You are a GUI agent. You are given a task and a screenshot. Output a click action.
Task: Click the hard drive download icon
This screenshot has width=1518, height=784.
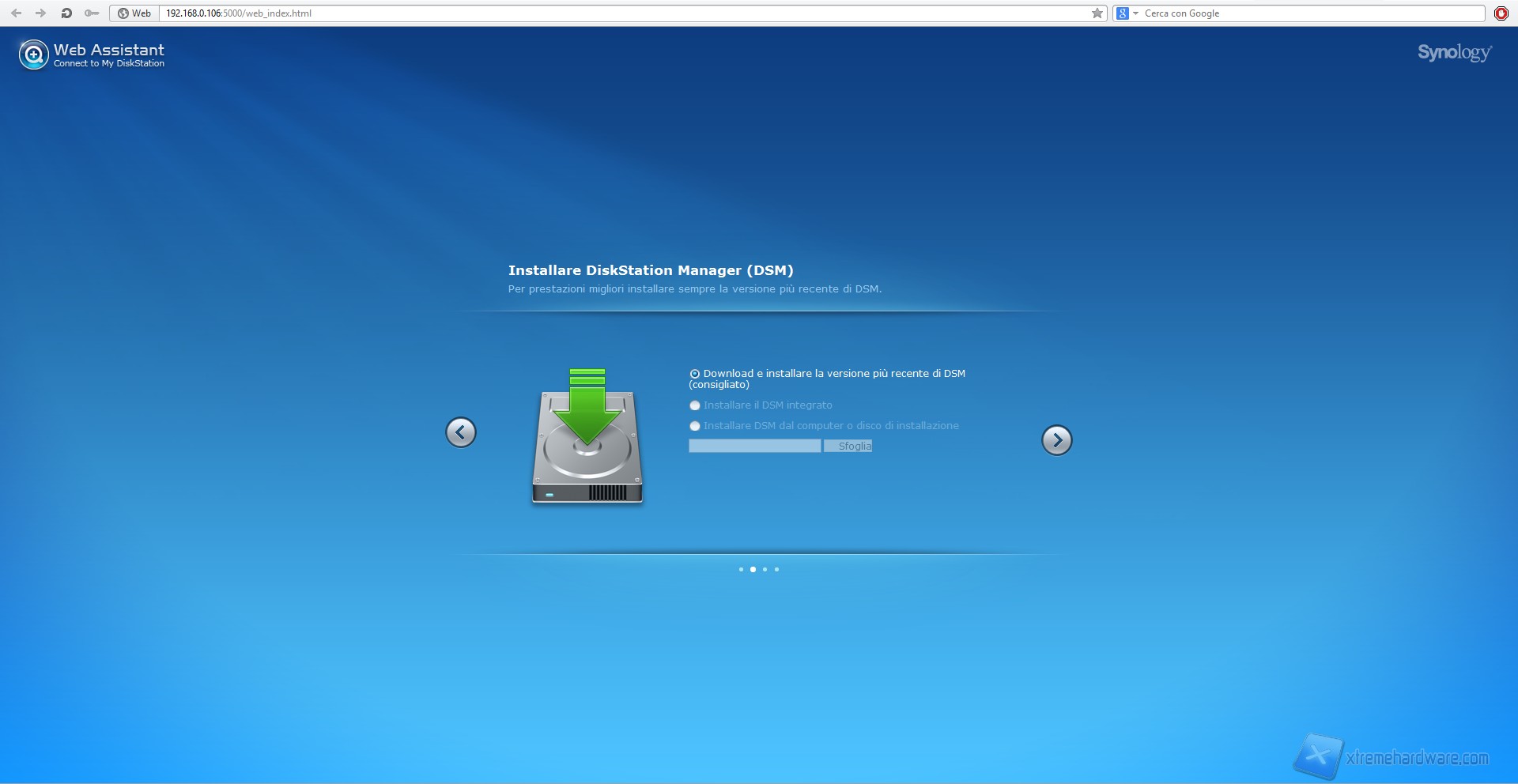[587, 436]
